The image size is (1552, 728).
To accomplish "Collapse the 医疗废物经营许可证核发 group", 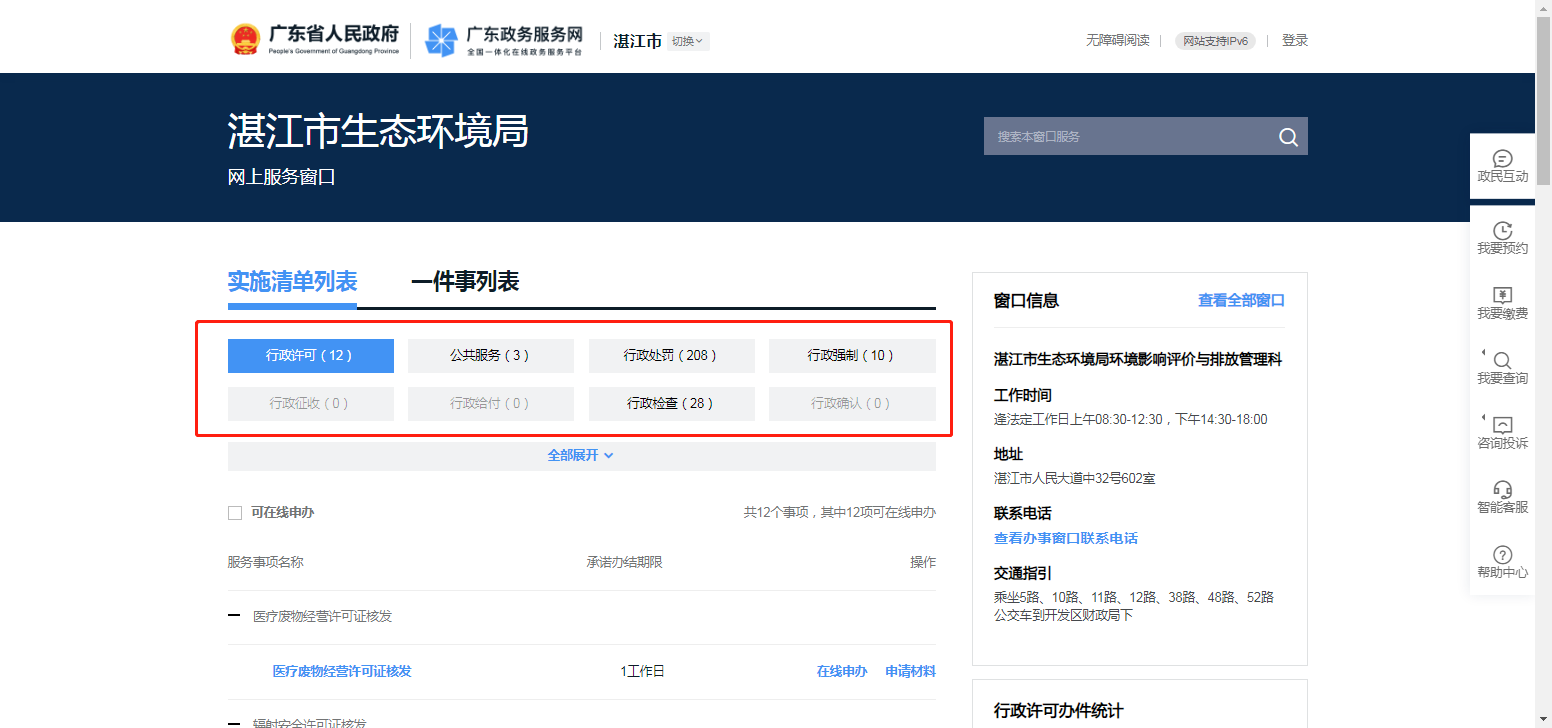I will click(234, 616).
